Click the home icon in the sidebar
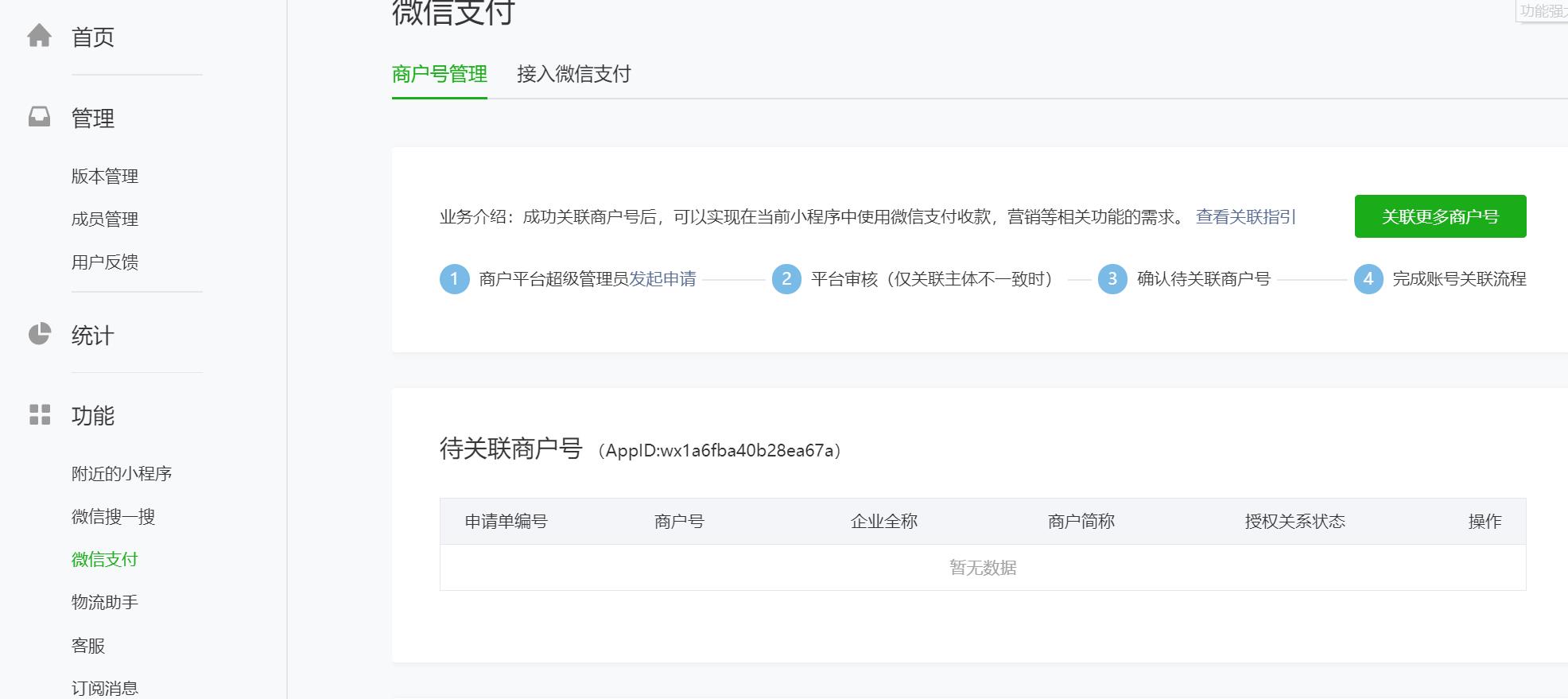 pos(39,36)
